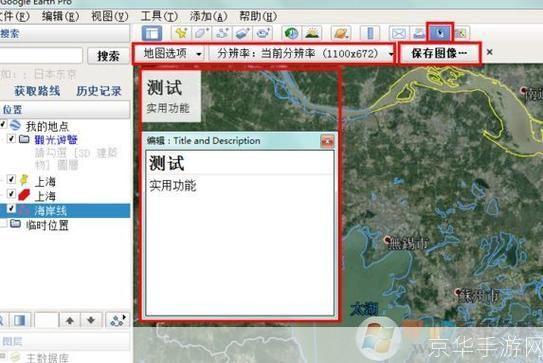Collapse the 搜索 panel header
The height and width of the screenshot is (363, 543).
coord(64,34)
